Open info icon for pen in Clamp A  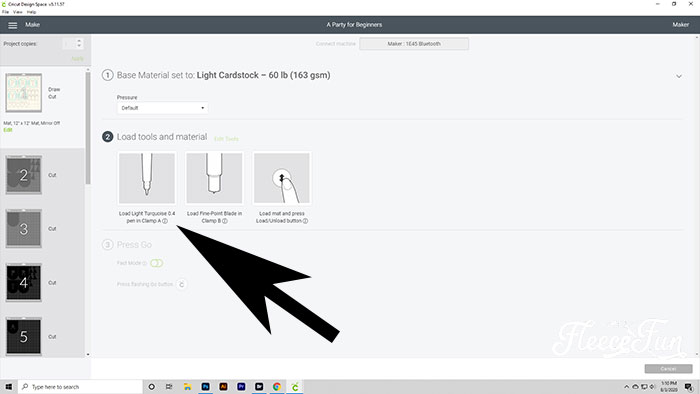(x=165, y=221)
